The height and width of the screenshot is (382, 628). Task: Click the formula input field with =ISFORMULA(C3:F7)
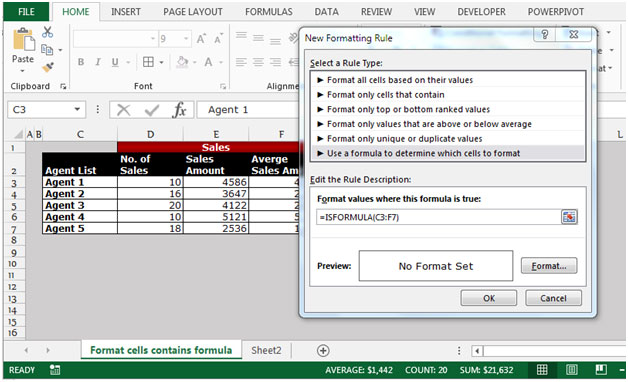(439, 217)
